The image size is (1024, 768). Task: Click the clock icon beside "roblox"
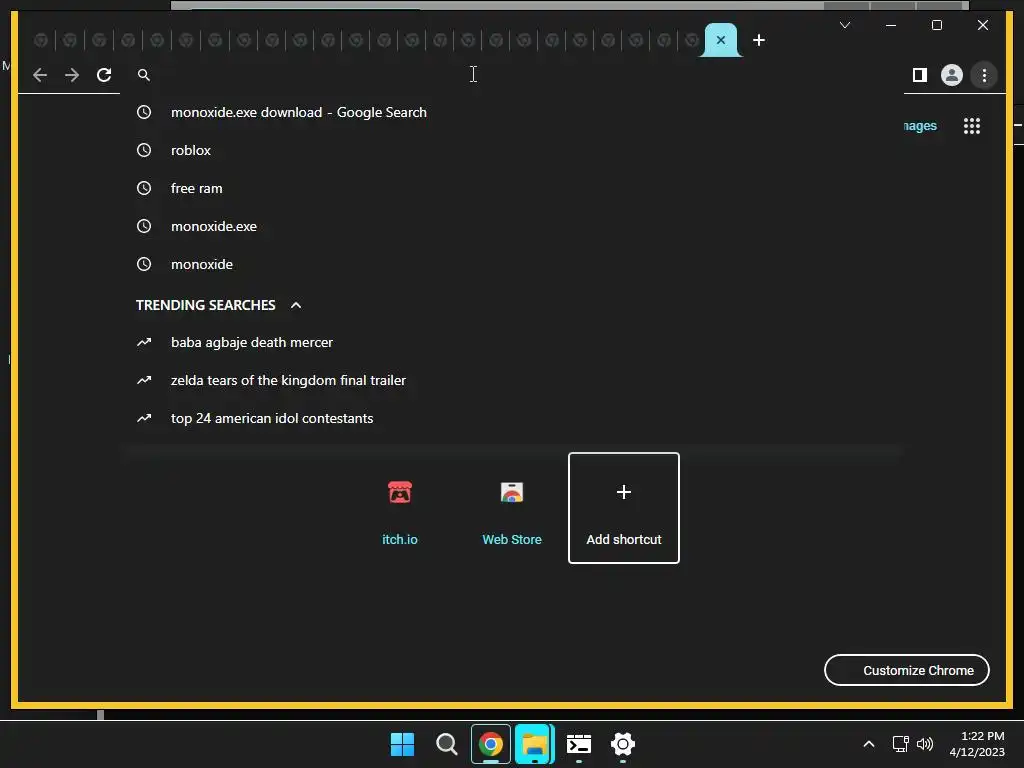(144, 150)
